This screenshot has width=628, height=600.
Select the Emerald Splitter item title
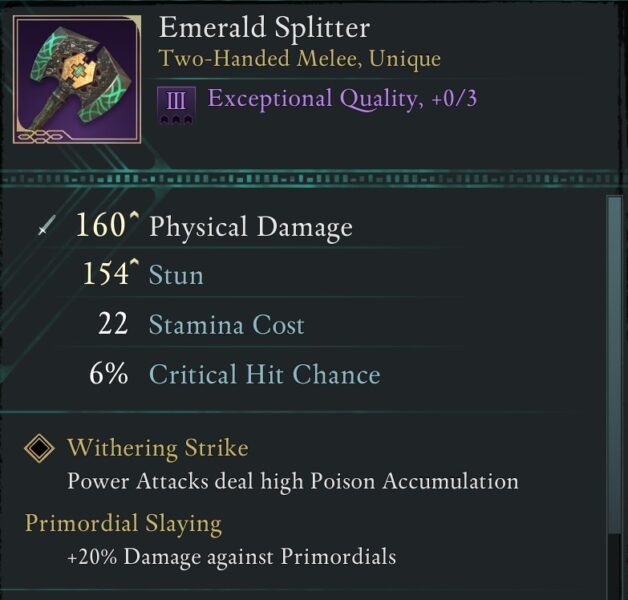(264, 27)
